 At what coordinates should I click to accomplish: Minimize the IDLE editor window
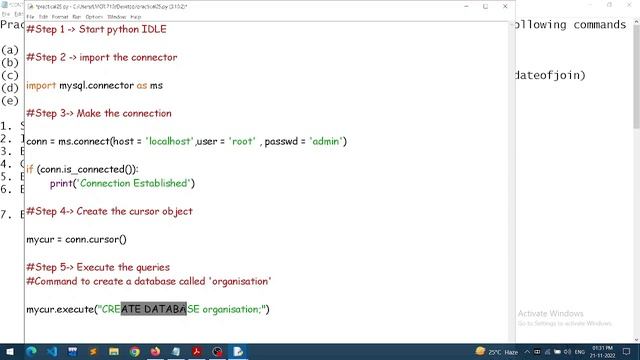pyautogui.click(x=466, y=7)
